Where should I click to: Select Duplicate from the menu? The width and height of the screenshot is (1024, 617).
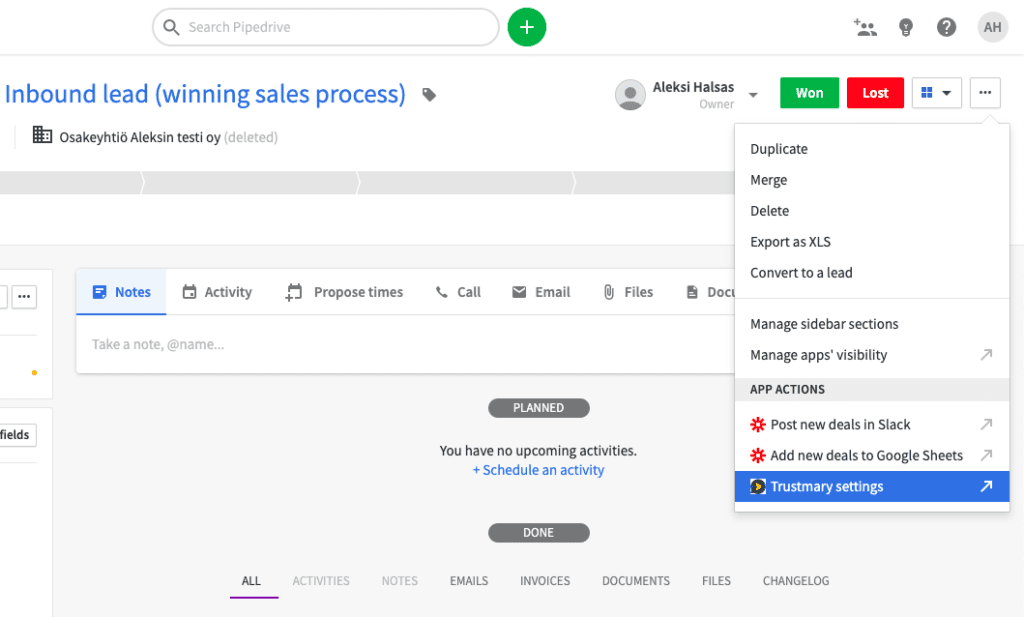[x=872, y=149]
